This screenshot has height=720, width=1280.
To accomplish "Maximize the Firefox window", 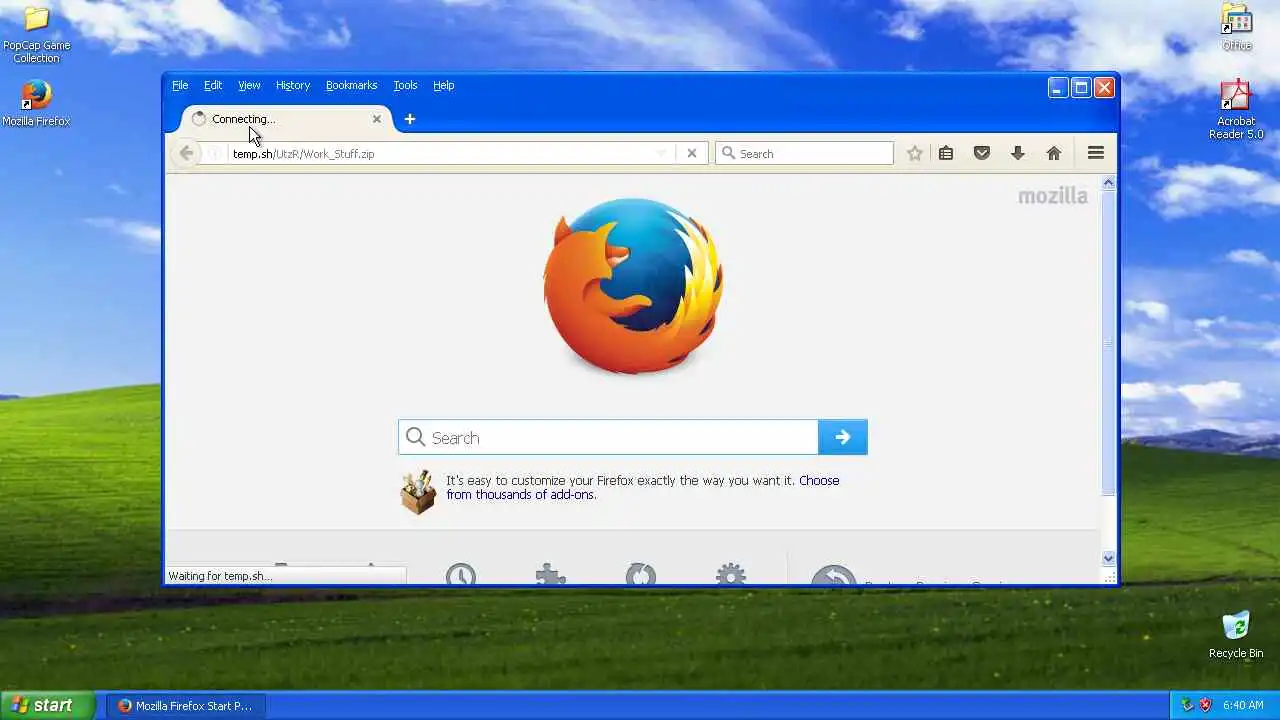I will [1081, 88].
